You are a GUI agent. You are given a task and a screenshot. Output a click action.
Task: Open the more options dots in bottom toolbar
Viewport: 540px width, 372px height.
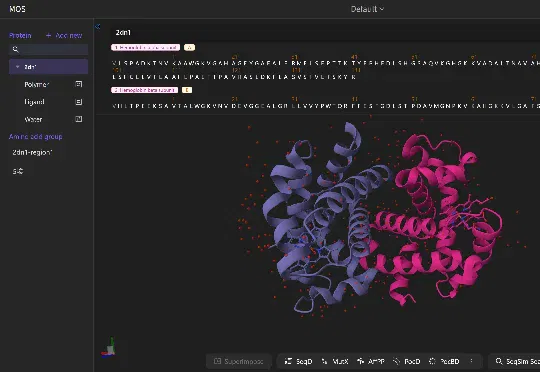pyautogui.click(x=471, y=361)
